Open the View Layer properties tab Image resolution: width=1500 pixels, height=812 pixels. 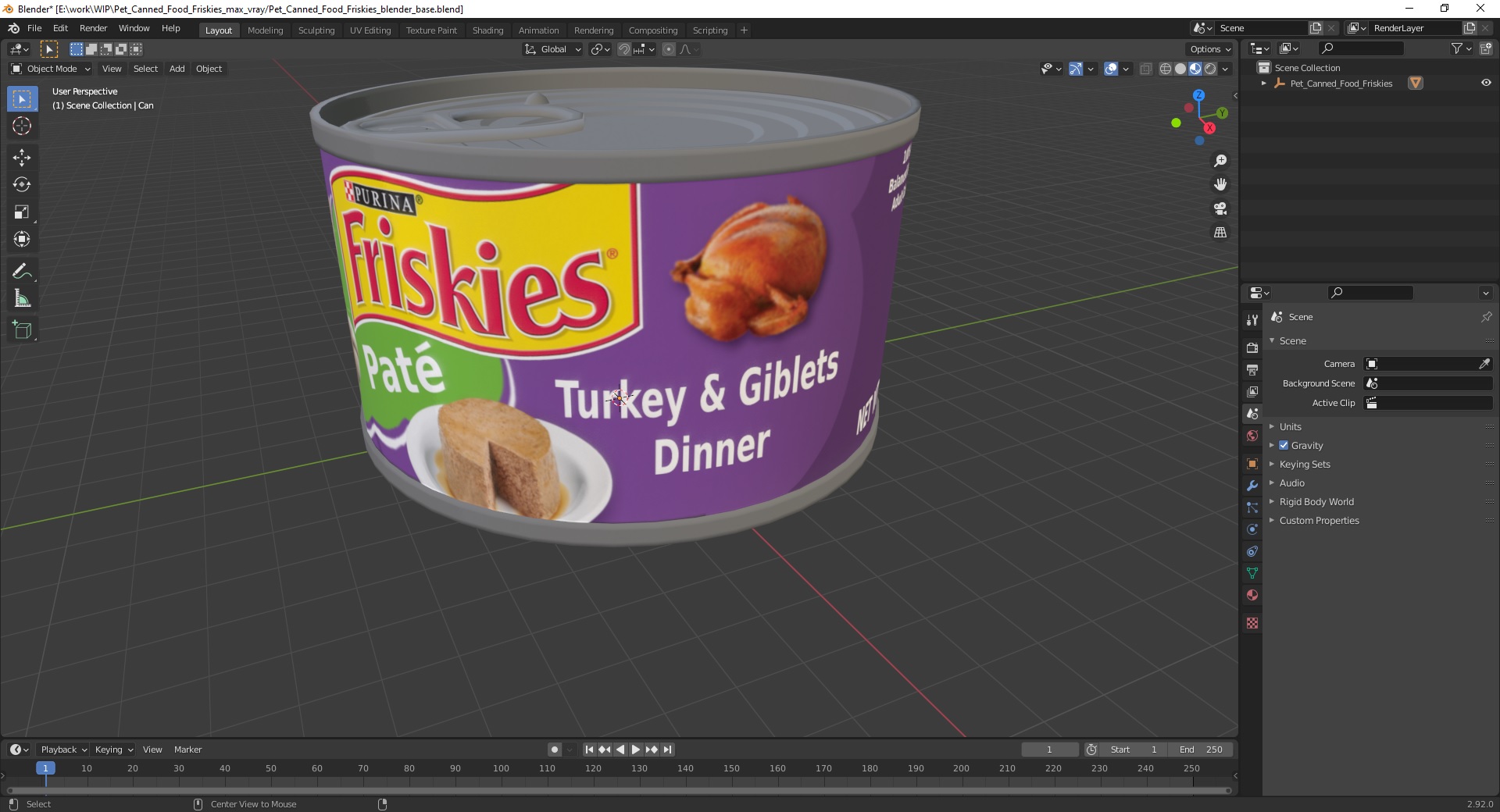click(1252, 391)
